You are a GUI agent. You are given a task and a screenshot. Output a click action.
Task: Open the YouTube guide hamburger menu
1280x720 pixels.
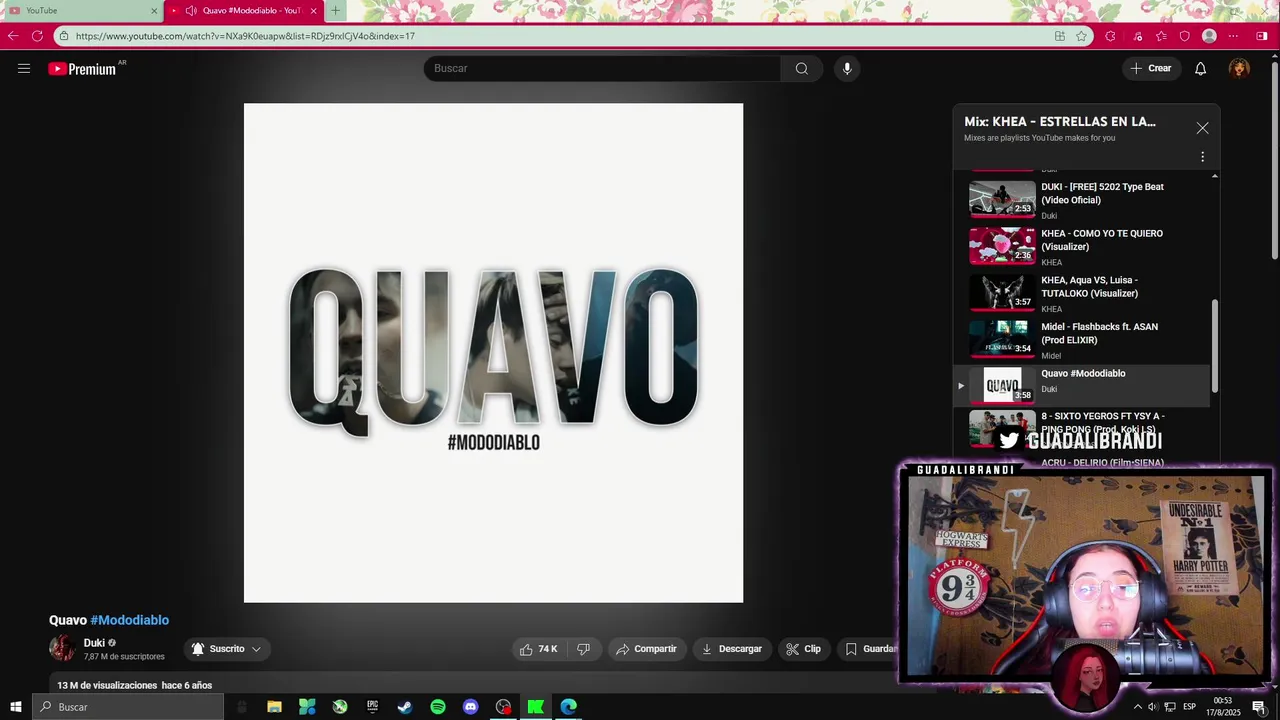[24, 68]
